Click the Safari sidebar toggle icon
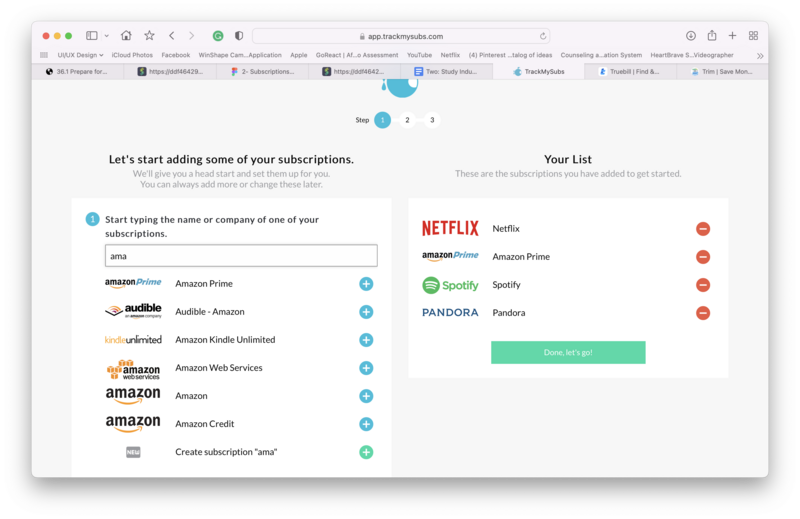This screenshot has width=800, height=519. (92, 36)
